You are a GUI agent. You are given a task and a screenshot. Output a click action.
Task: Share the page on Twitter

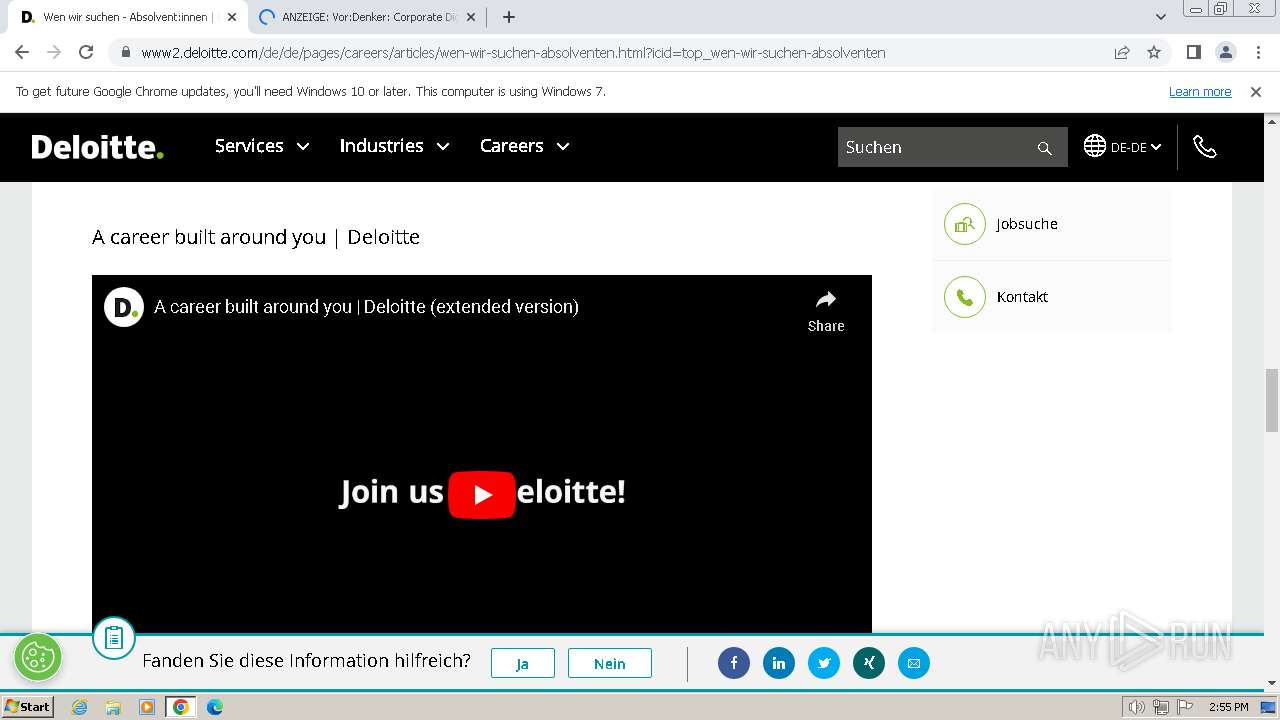(x=824, y=663)
